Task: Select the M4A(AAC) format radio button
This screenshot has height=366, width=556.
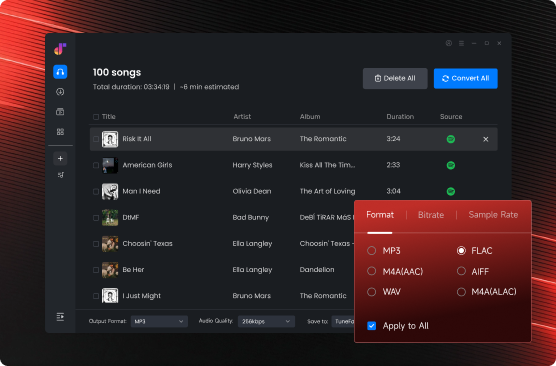Action: (x=372, y=271)
